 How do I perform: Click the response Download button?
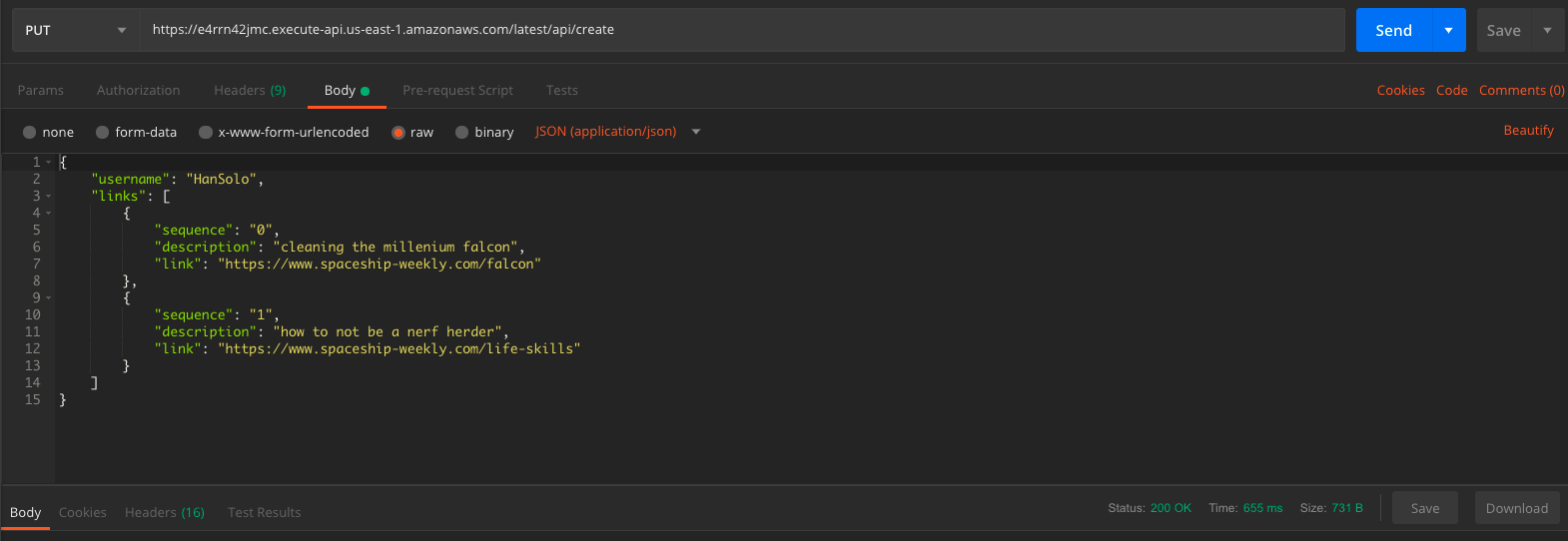coord(1516,508)
